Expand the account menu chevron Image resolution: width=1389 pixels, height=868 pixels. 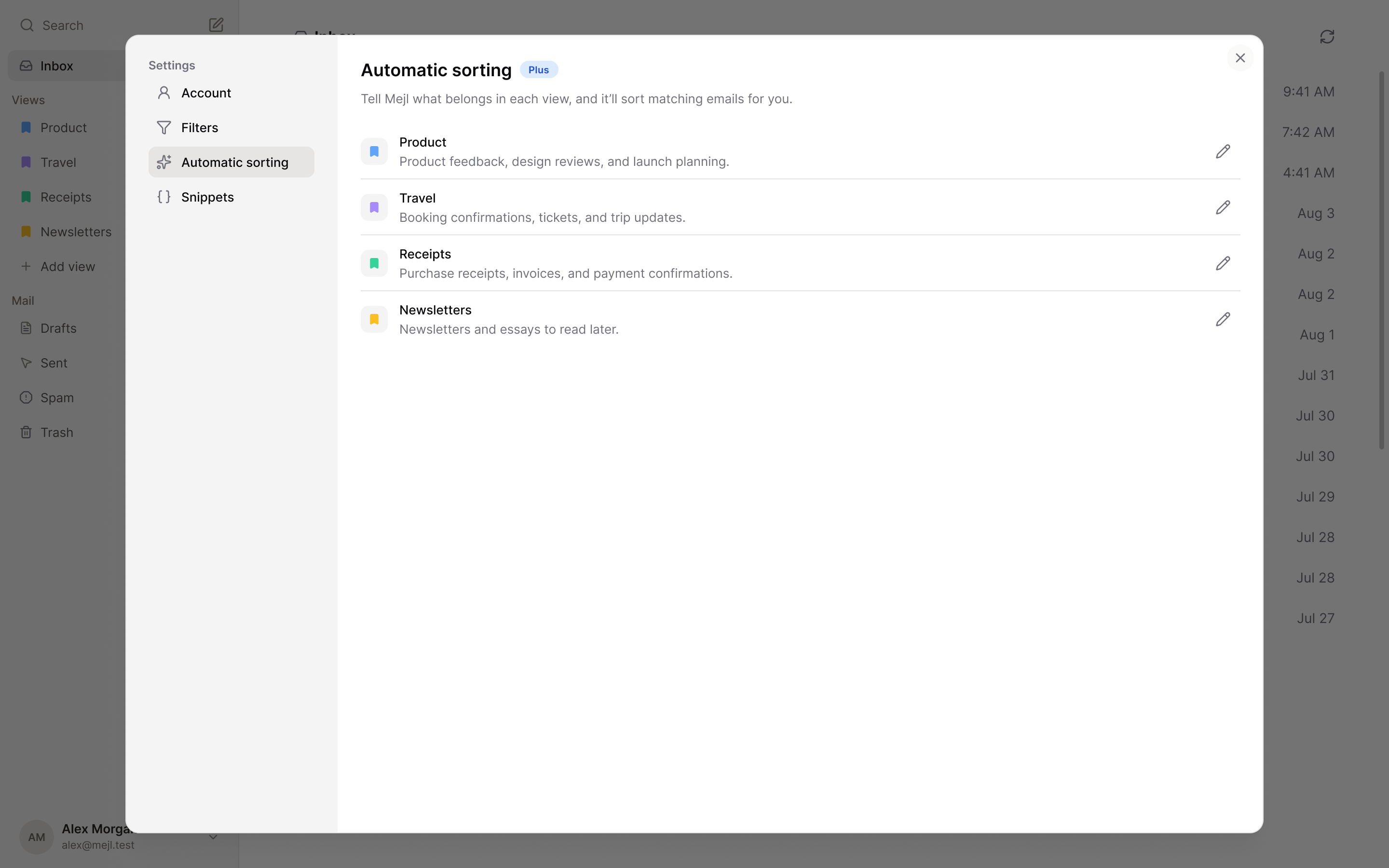[x=213, y=837]
